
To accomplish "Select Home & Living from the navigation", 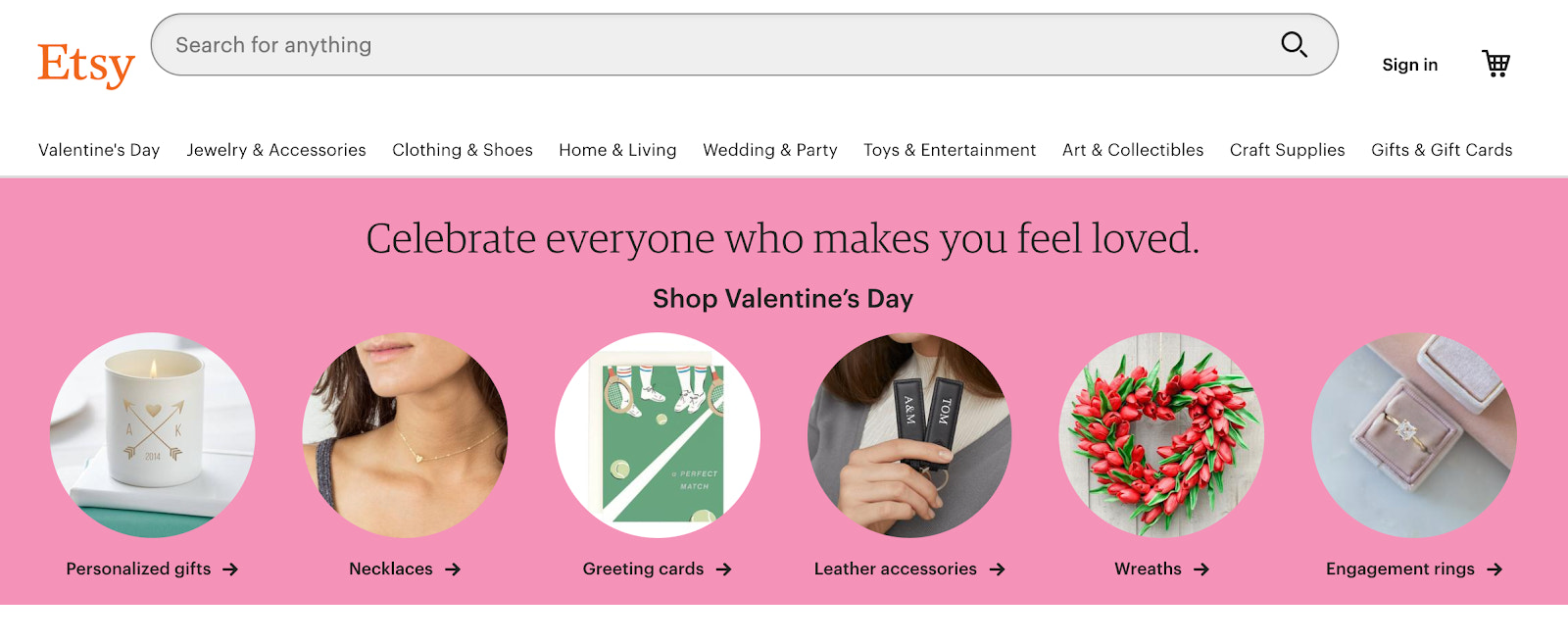I will (616, 150).
